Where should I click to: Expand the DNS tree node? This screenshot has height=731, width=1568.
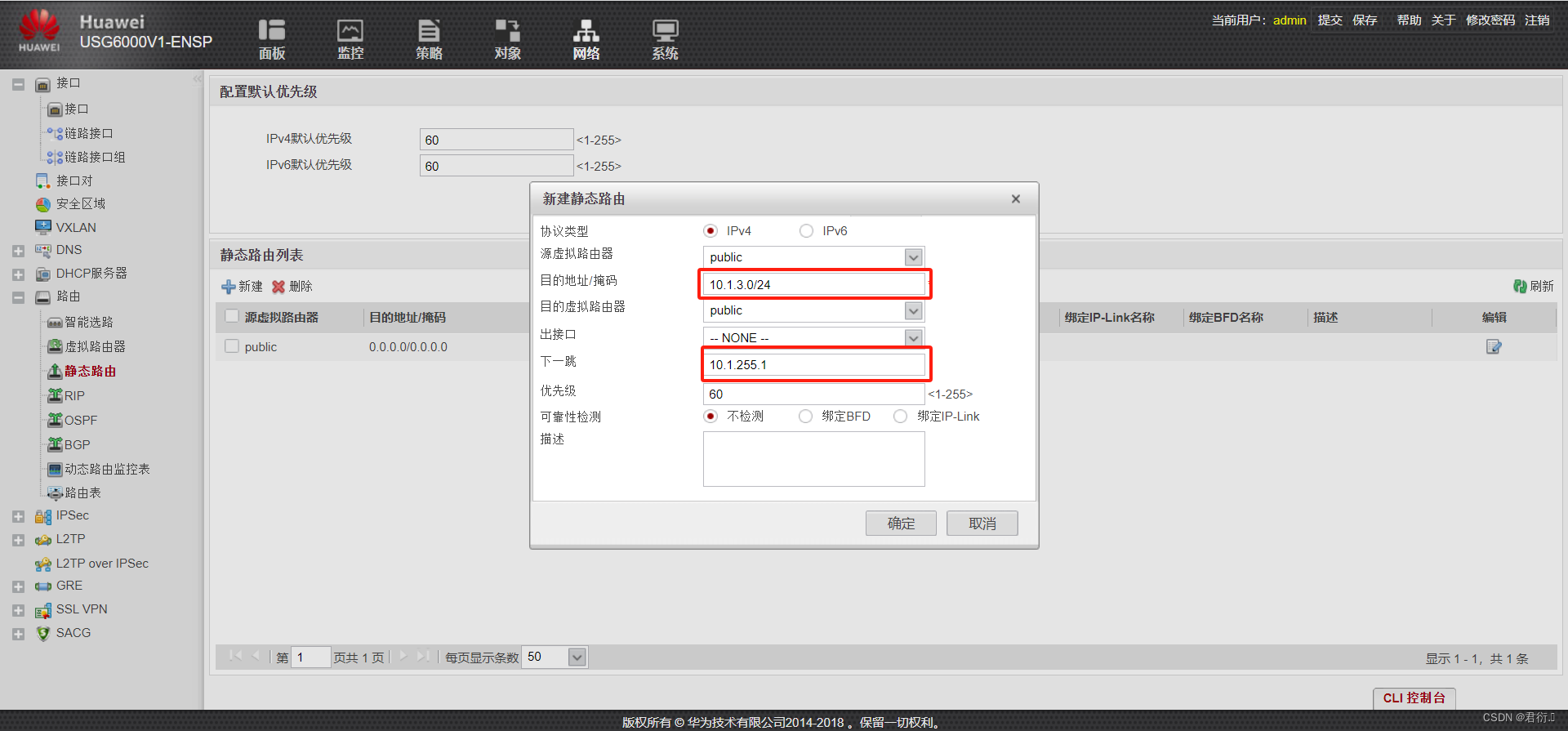[x=18, y=251]
